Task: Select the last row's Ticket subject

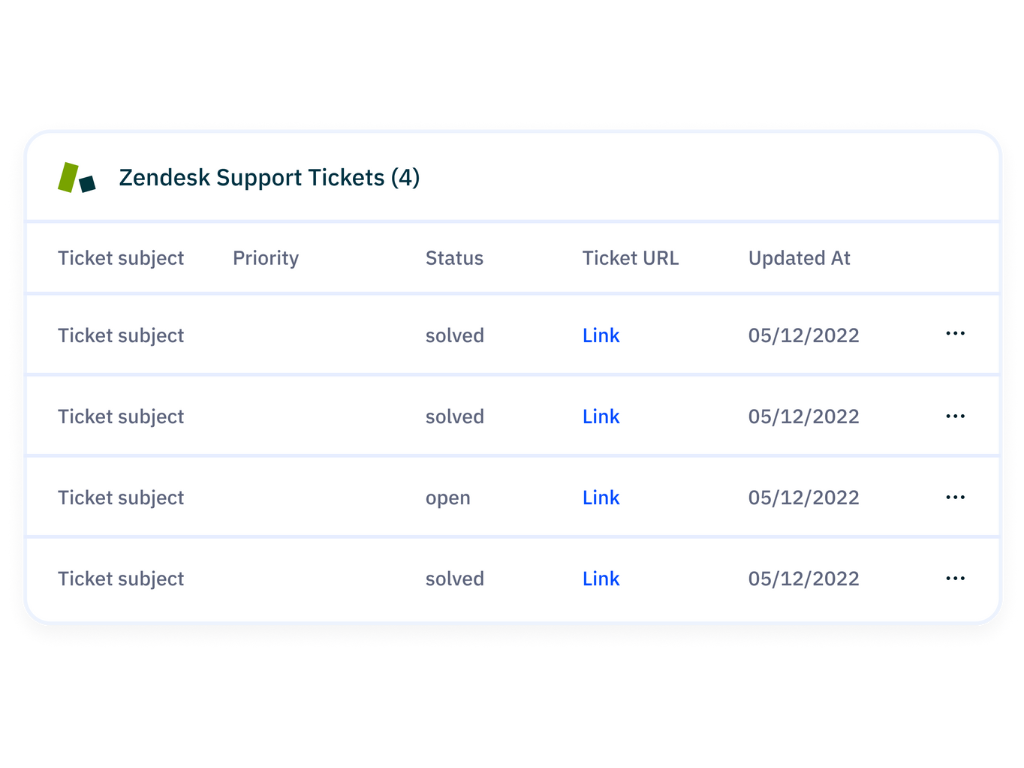Action: click(121, 579)
